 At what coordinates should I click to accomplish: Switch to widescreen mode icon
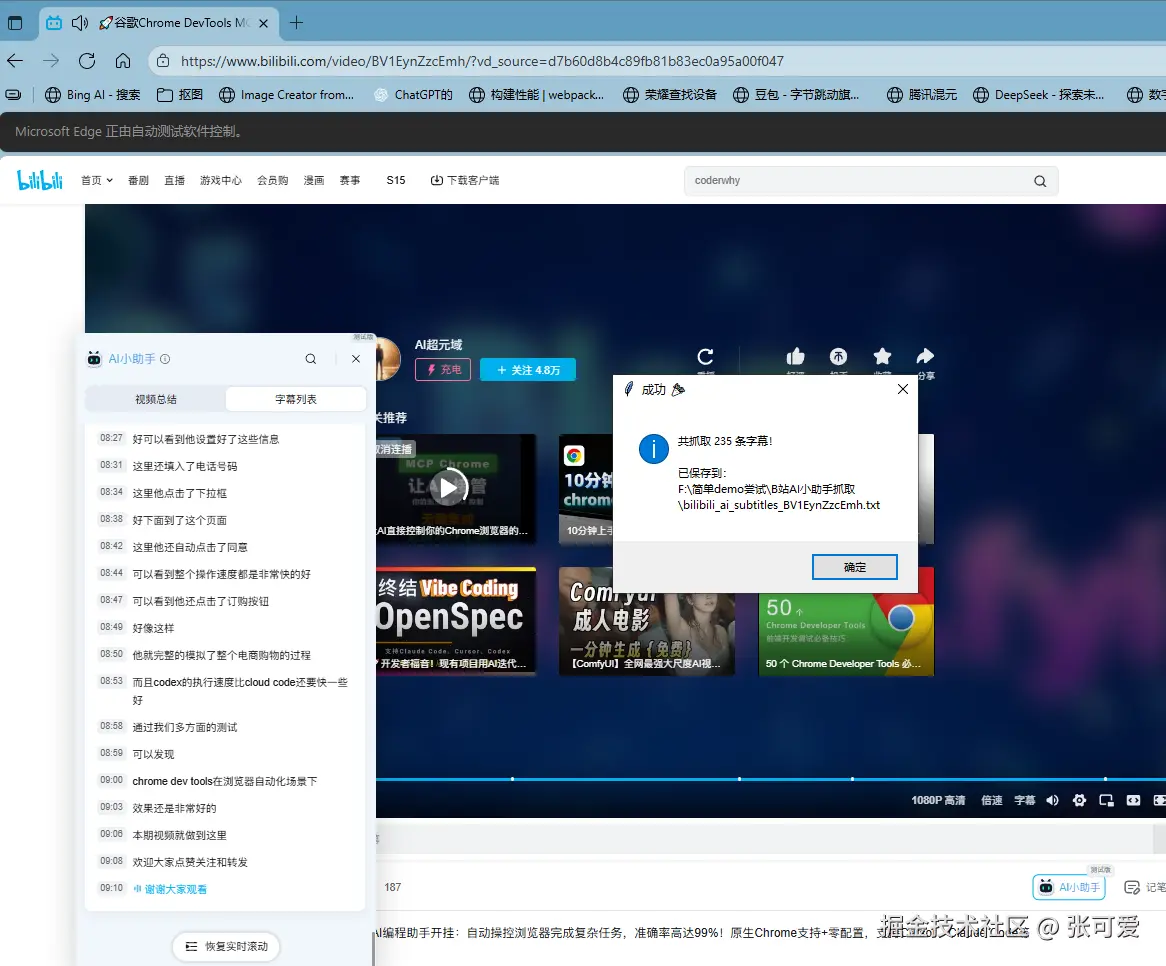pyautogui.click(x=1133, y=800)
